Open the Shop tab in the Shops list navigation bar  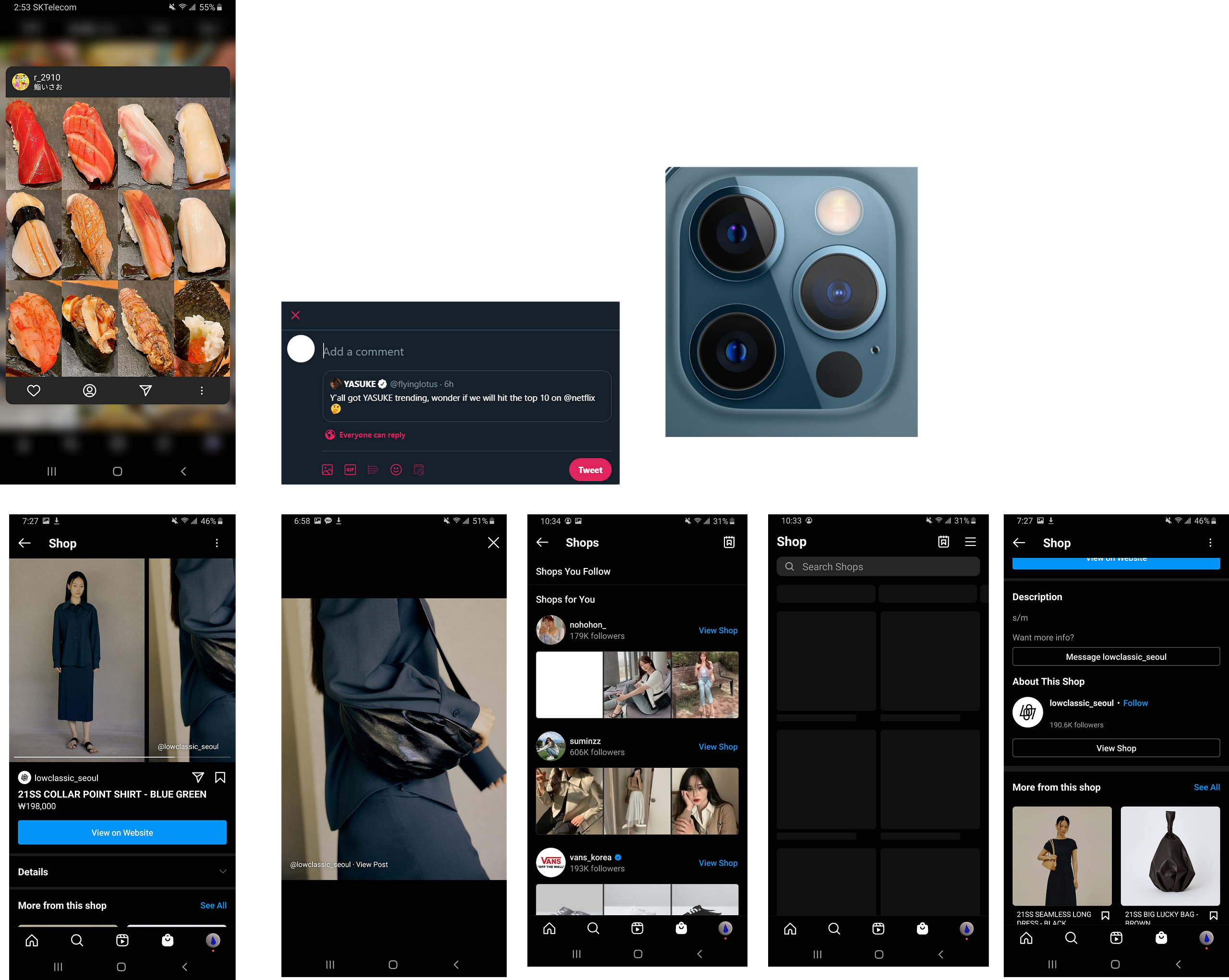(x=681, y=928)
